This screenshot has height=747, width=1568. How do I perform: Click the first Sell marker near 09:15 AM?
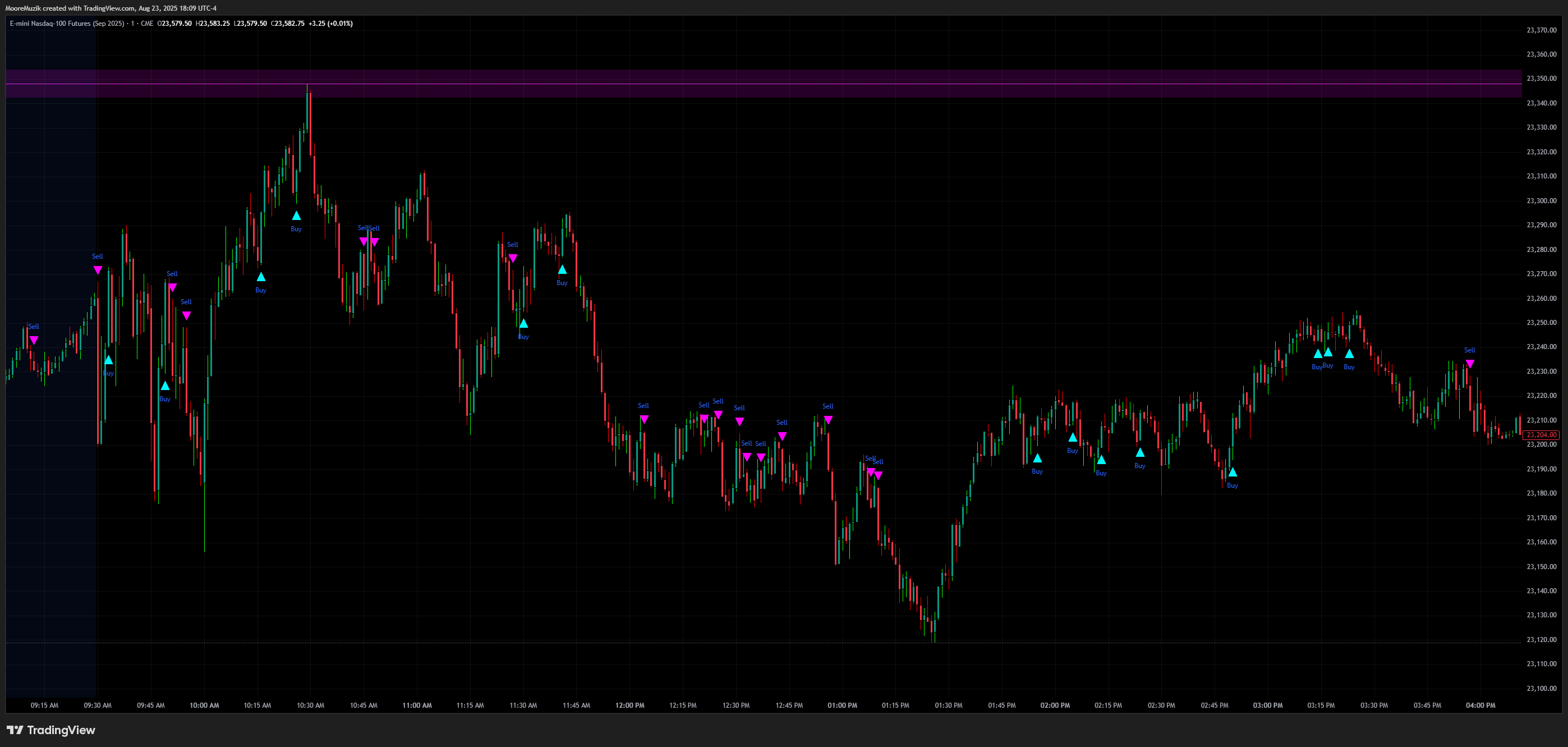coord(34,340)
